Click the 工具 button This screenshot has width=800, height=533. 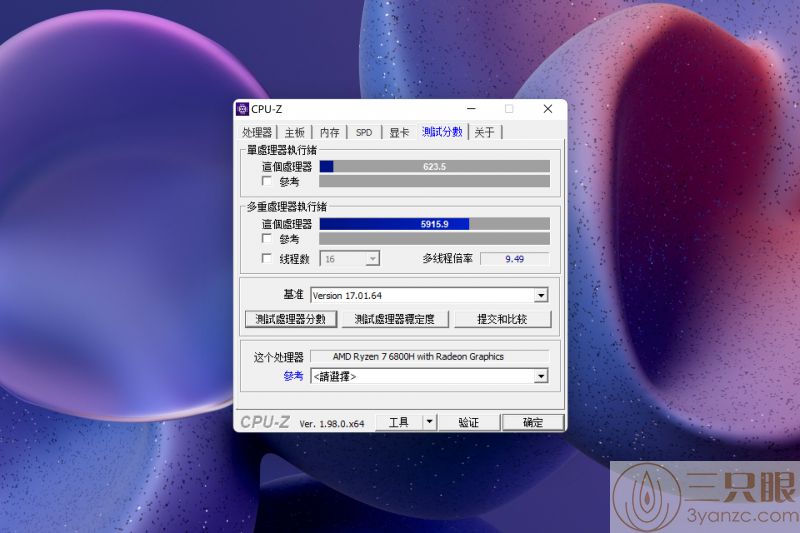(399, 422)
